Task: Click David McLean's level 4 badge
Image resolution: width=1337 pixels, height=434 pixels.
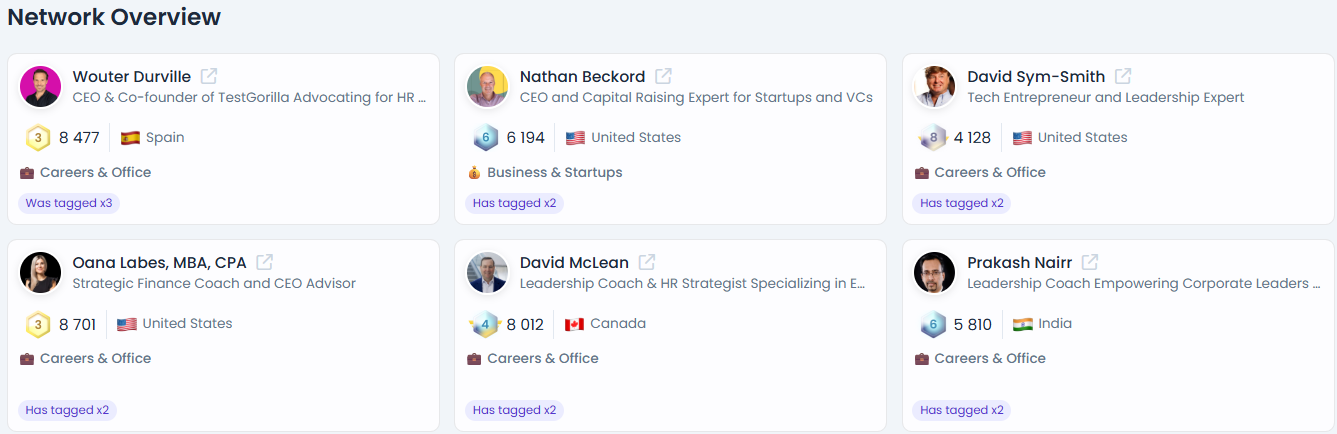Action: [x=485, y=324]
